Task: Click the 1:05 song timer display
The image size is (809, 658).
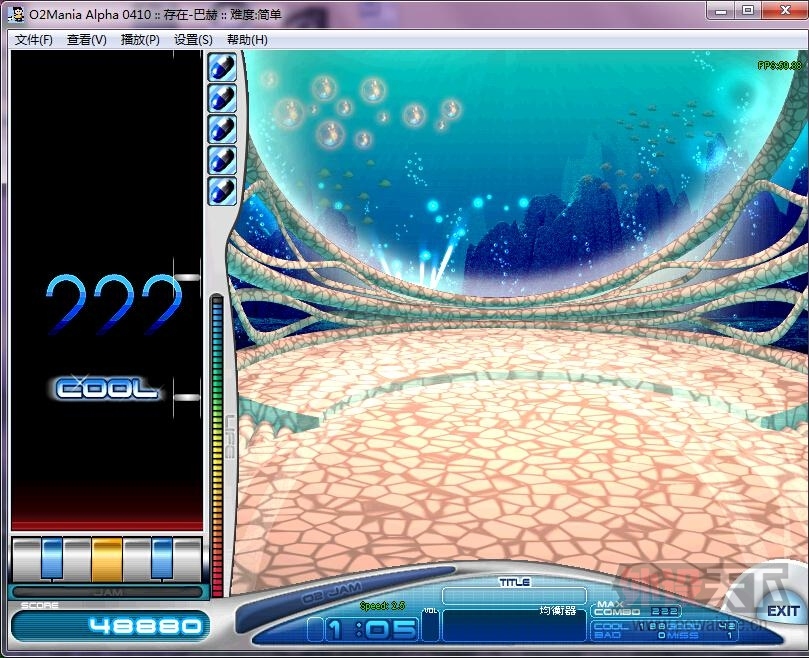Action: [x=371, y=629]
